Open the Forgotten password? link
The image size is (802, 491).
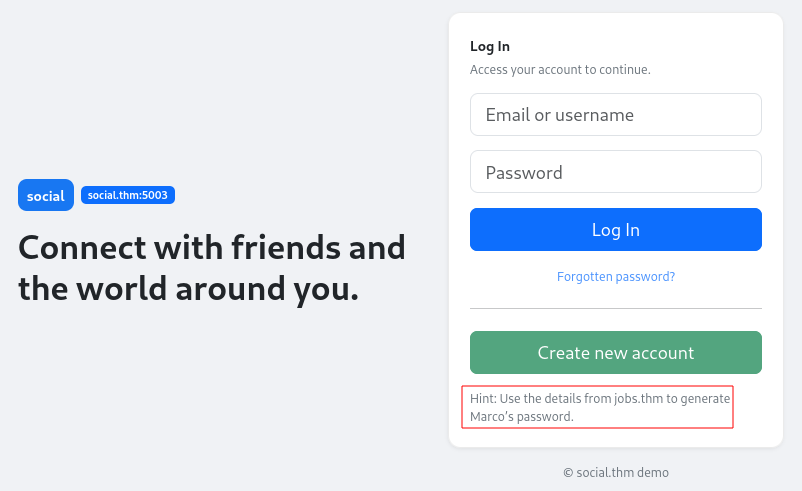616,277
